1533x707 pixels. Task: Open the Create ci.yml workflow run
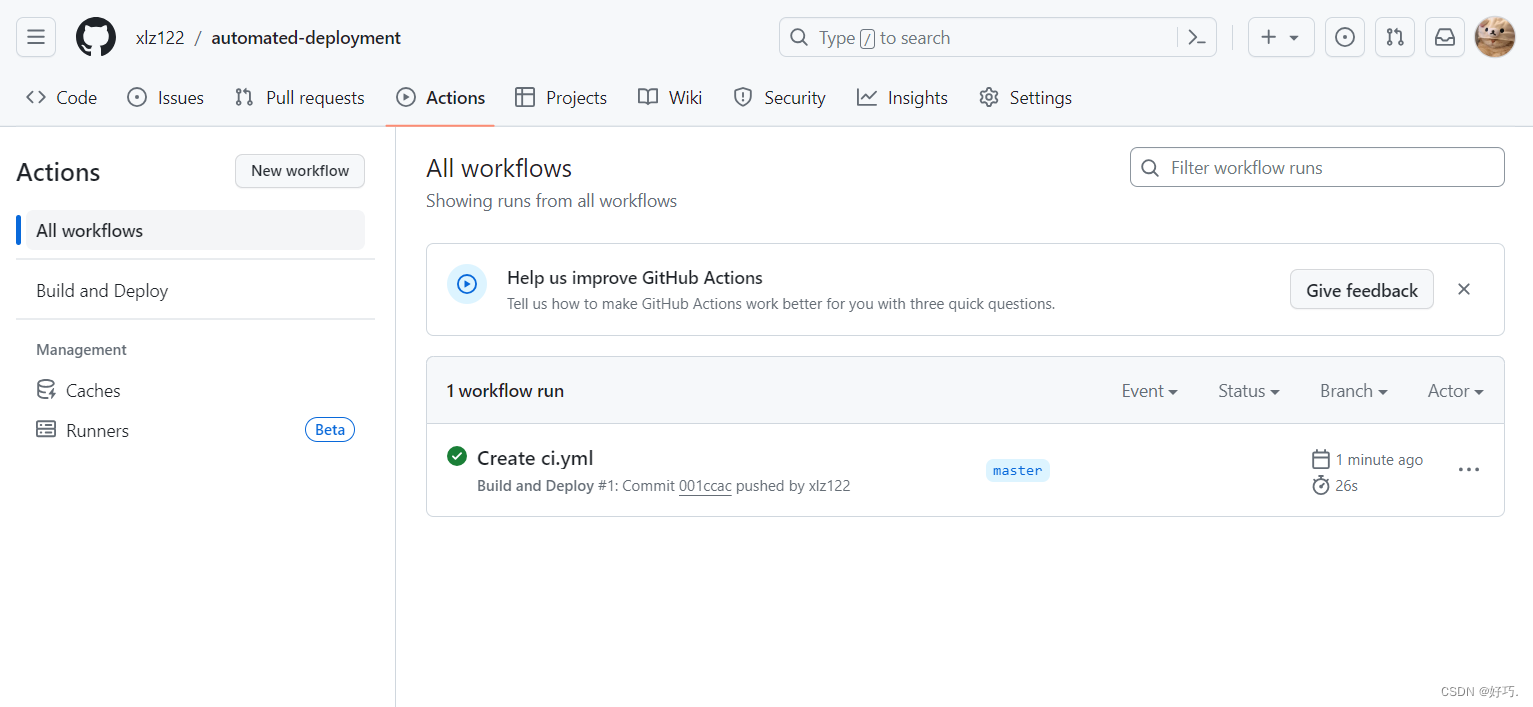click(535, 458)
